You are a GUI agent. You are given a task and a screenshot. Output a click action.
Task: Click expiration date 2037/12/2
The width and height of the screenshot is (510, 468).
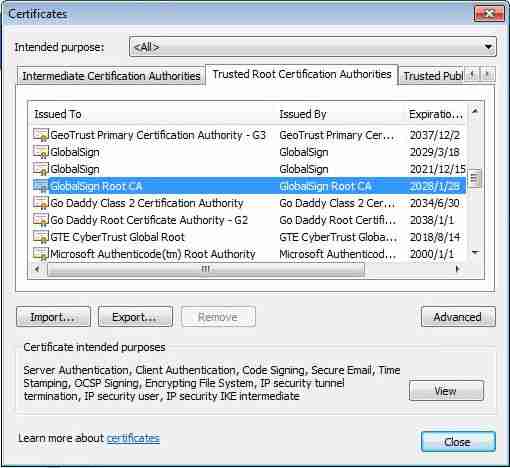pyautogui.click(x=435, y=135)
